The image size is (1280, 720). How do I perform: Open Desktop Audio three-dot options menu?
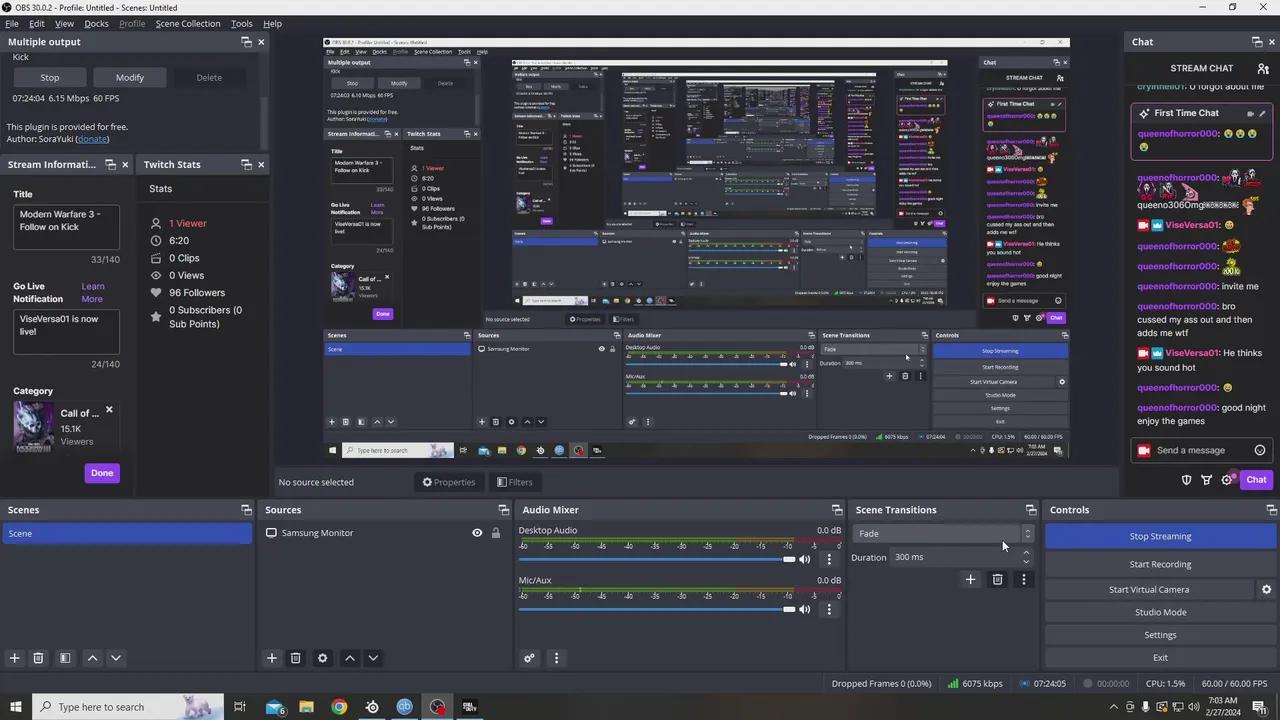click(x=829, y=560)
